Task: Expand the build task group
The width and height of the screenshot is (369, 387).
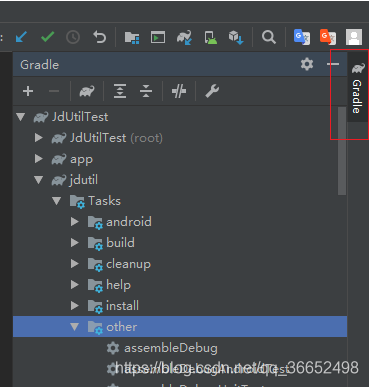Action: click(x=75, y=243)
